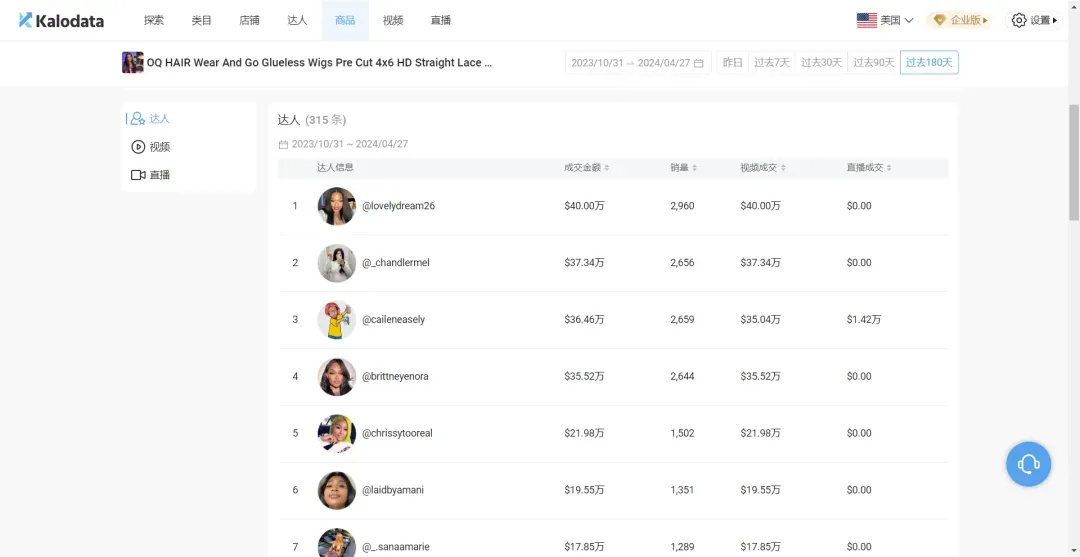The width and height of the screenshot is (1080, 557).
Task: Click the calendar icon in date range picker
Action: pos(698,63)
